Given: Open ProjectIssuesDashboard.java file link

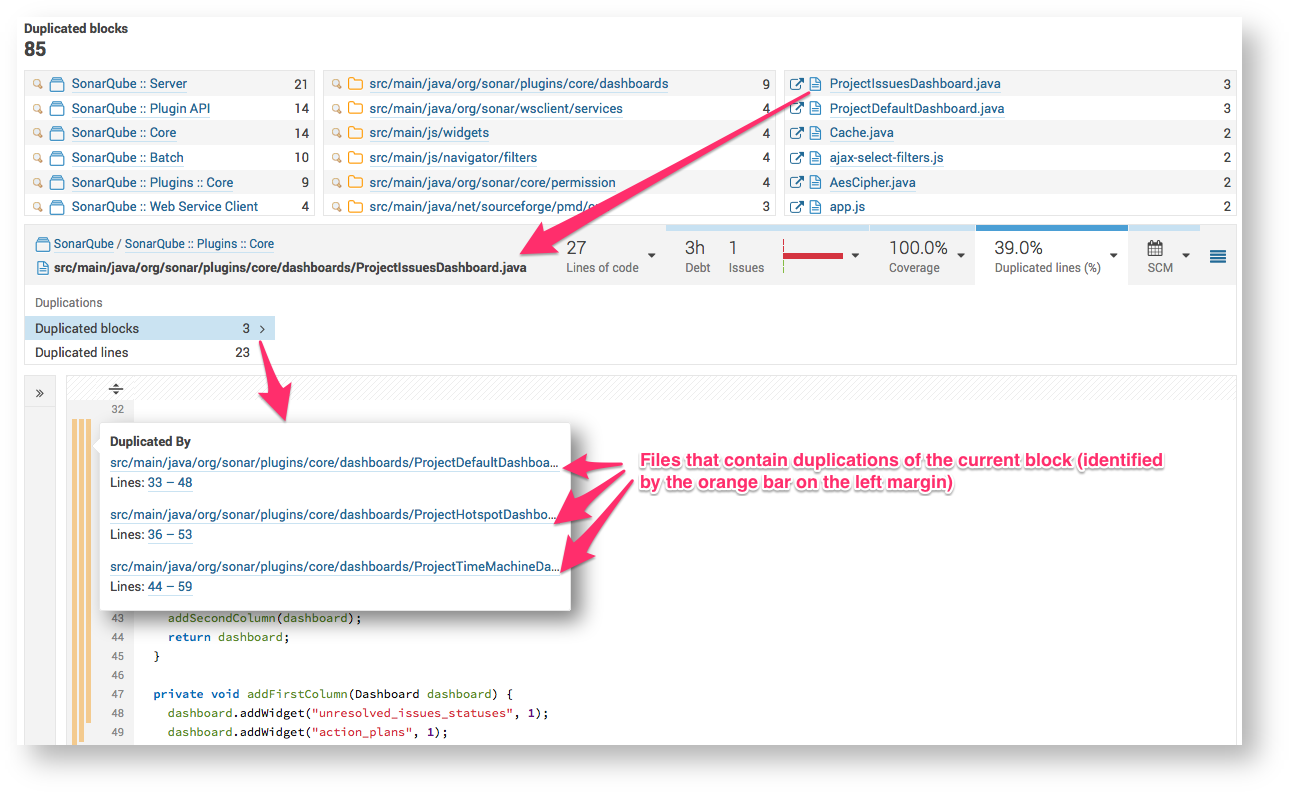Looking at the screenshot, I should point(915,84).
